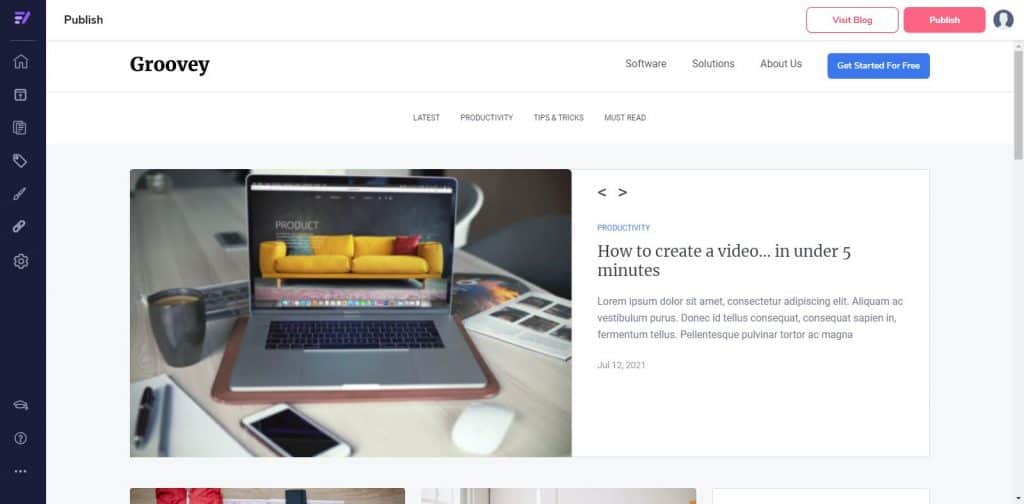
Task: Open the laptop featured post image
Action: (x=350, y=313)
